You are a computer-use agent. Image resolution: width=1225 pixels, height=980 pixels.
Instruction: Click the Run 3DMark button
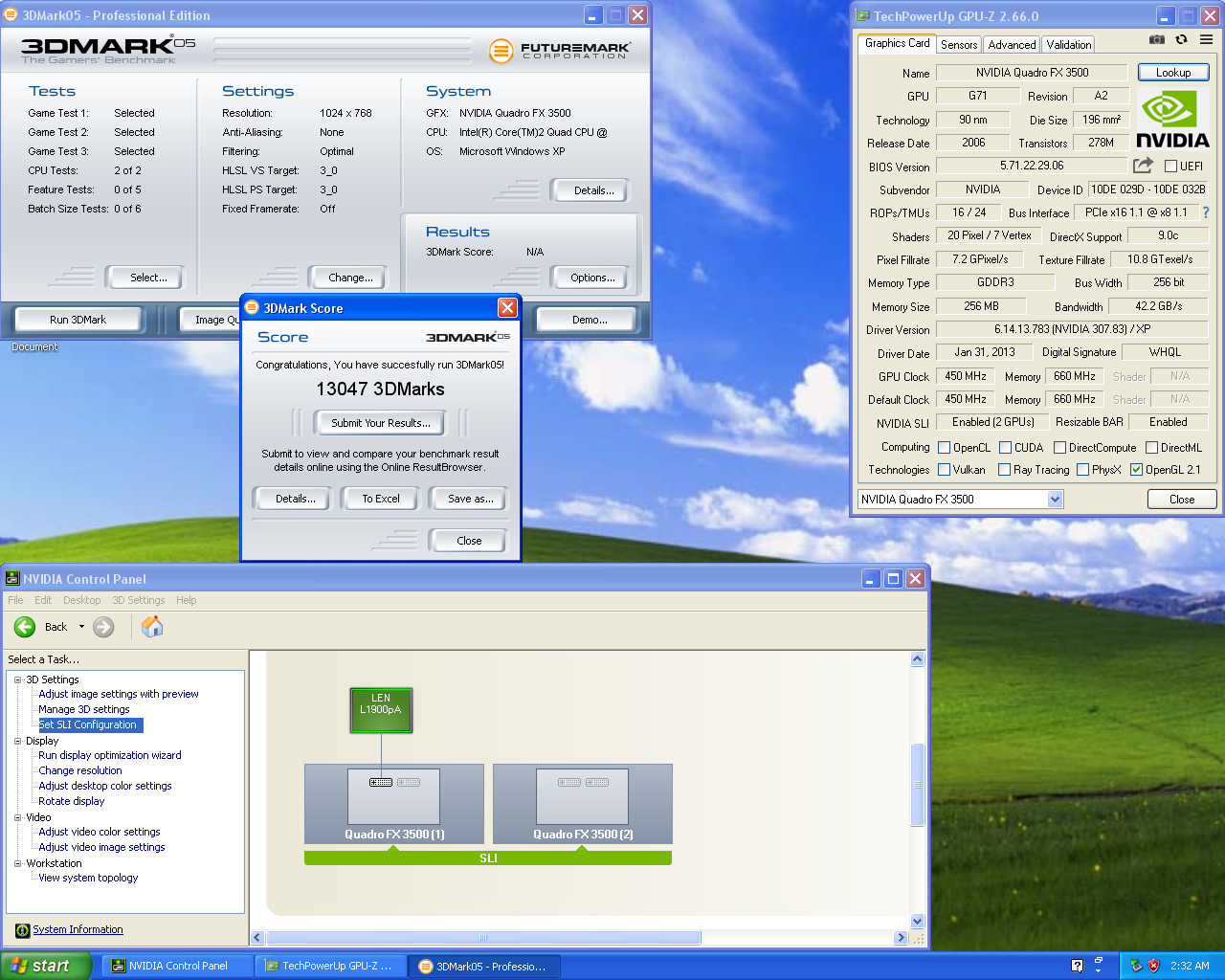78,320
